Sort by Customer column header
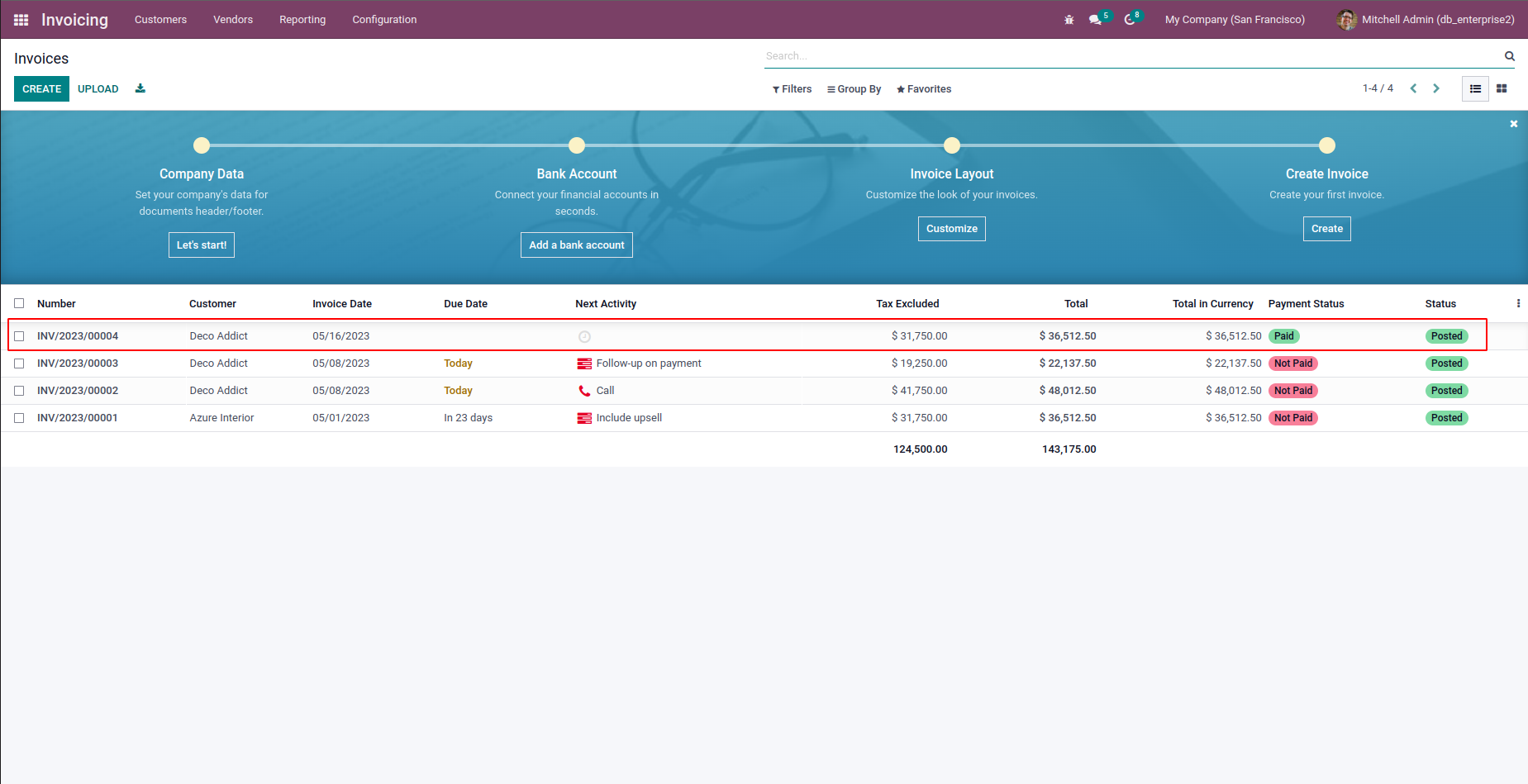The height and width of the screenshot is (784, 1528). [x=212, y=303]
